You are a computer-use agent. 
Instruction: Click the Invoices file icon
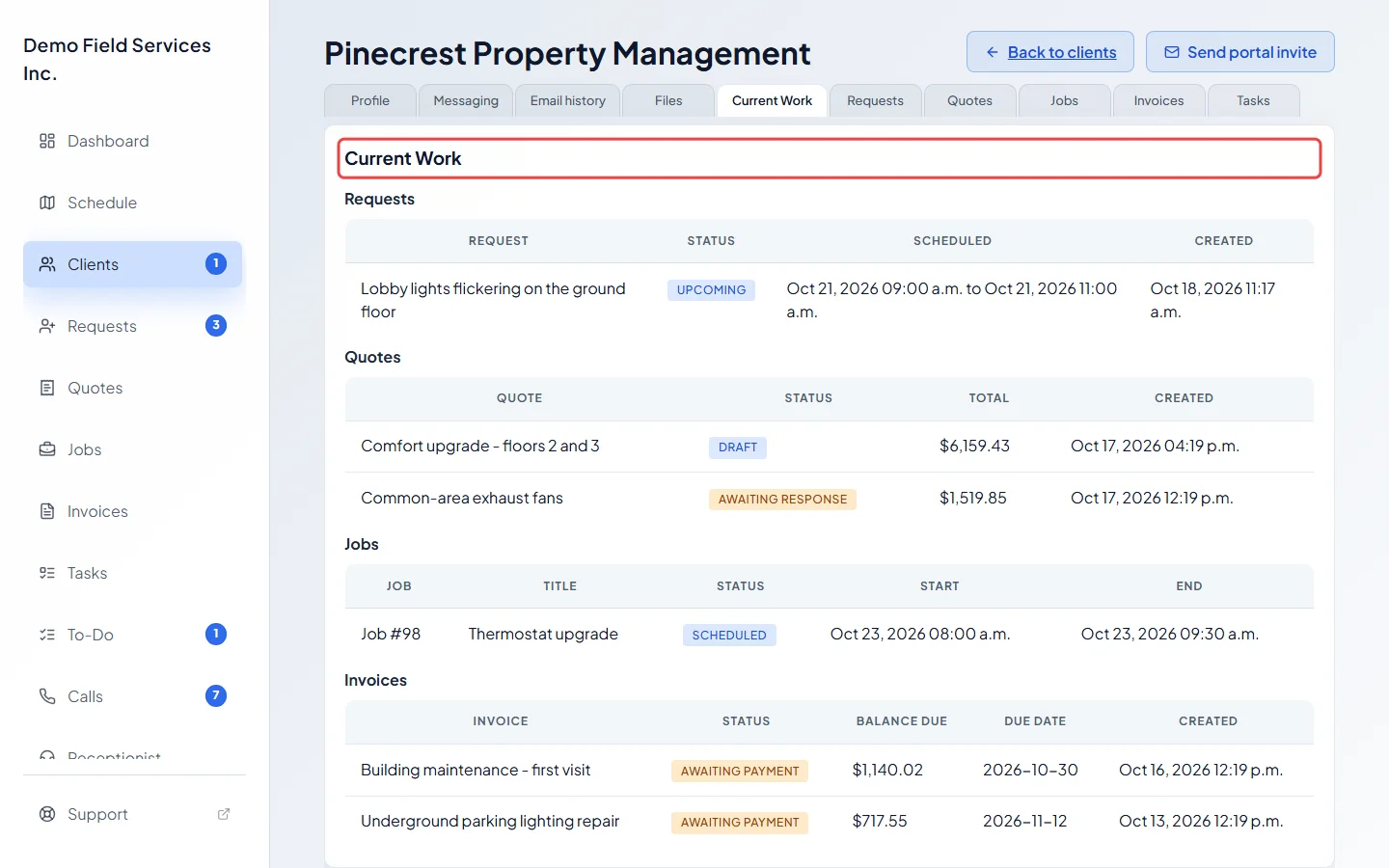pyautogui.click(x=47, y=511)
